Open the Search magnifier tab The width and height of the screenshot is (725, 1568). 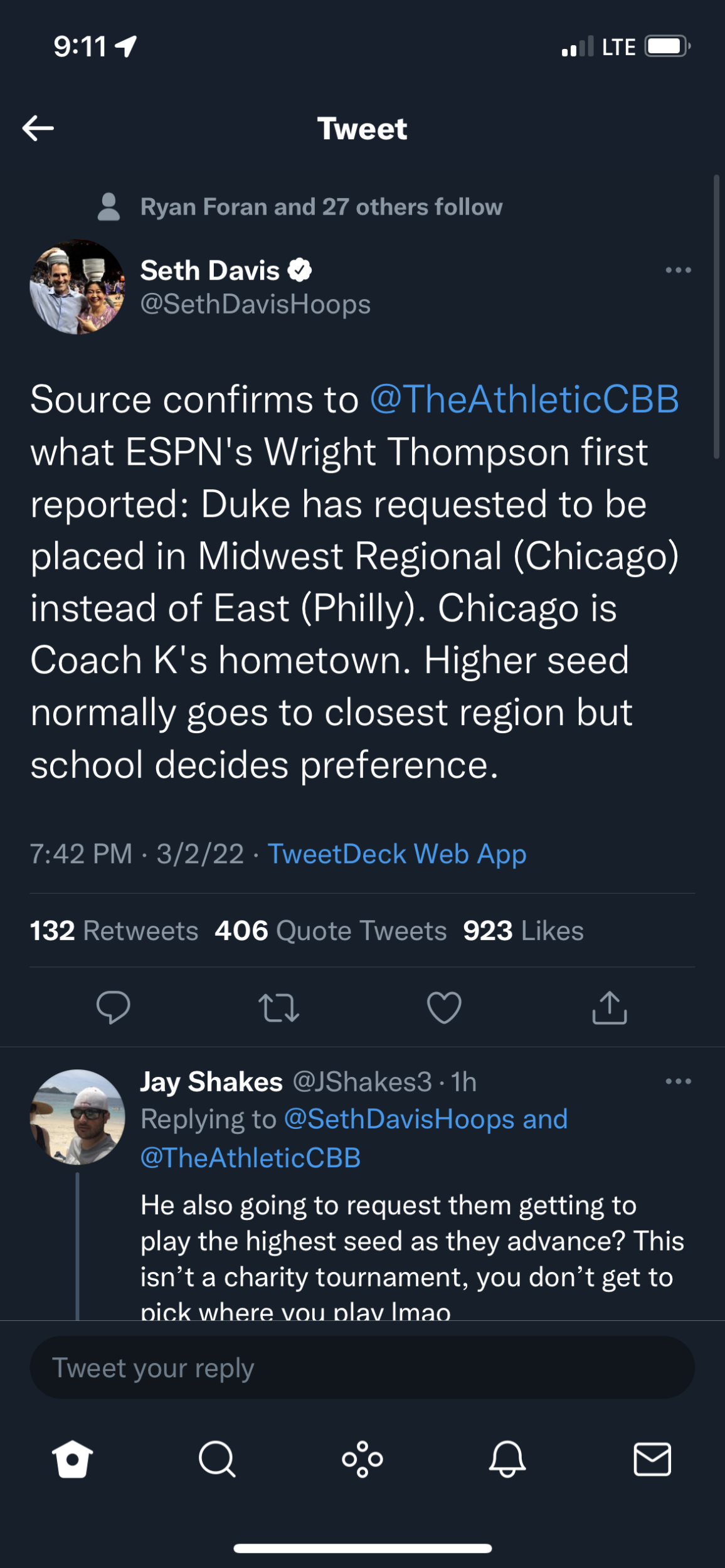coord(217,1459)
